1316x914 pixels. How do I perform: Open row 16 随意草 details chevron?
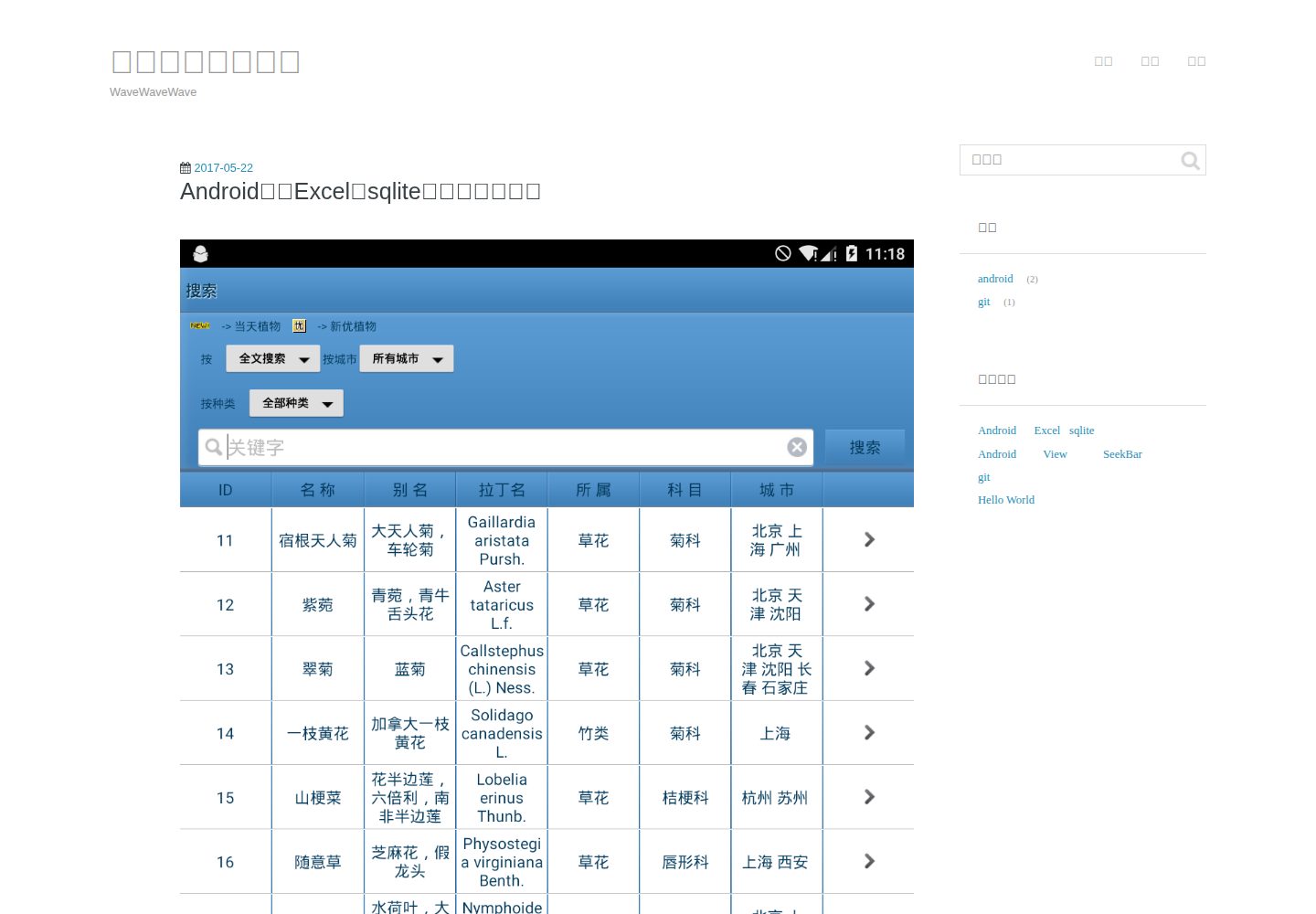point(869,862)
